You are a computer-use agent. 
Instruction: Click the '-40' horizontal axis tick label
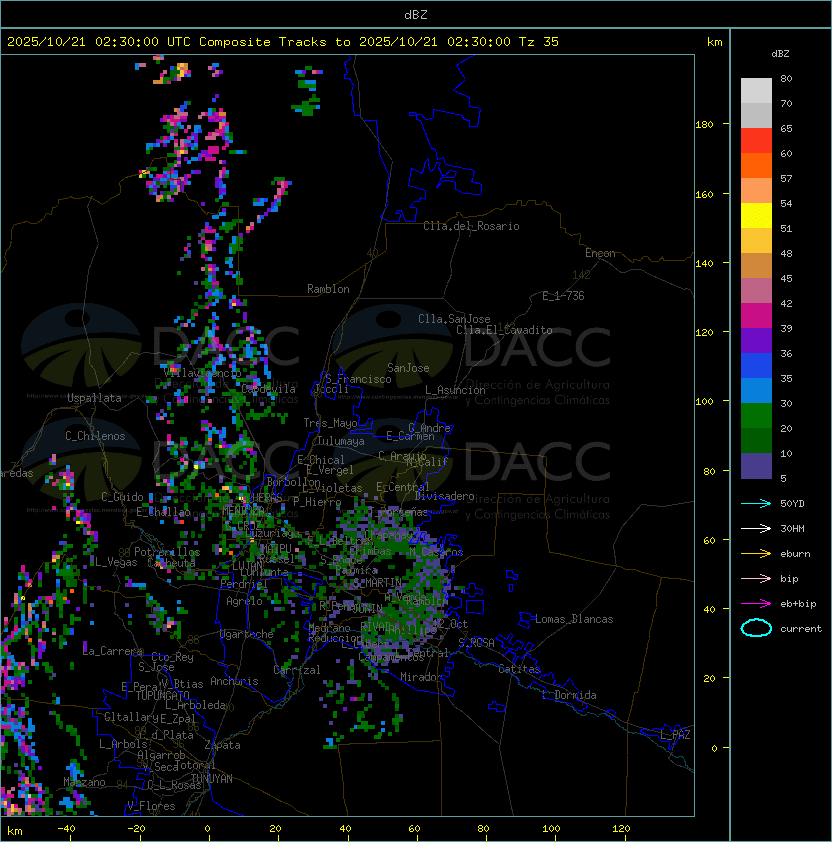[x=66, y=828]
